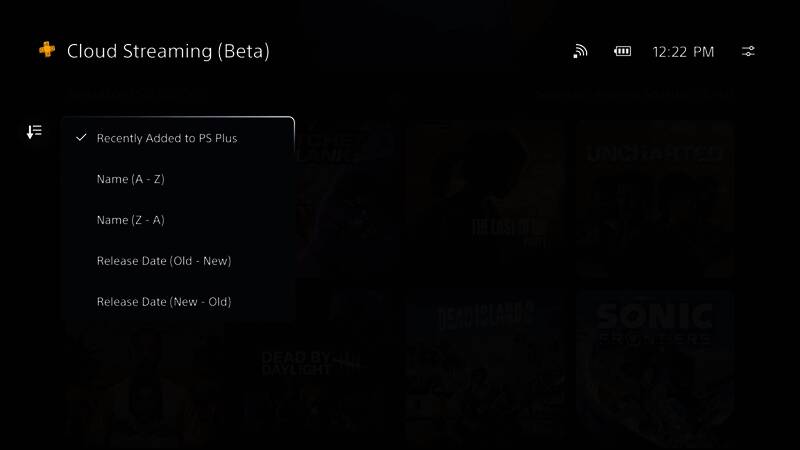
Task: Open the bottom-left dimmed game tile
Action: (x=145, y=385)
